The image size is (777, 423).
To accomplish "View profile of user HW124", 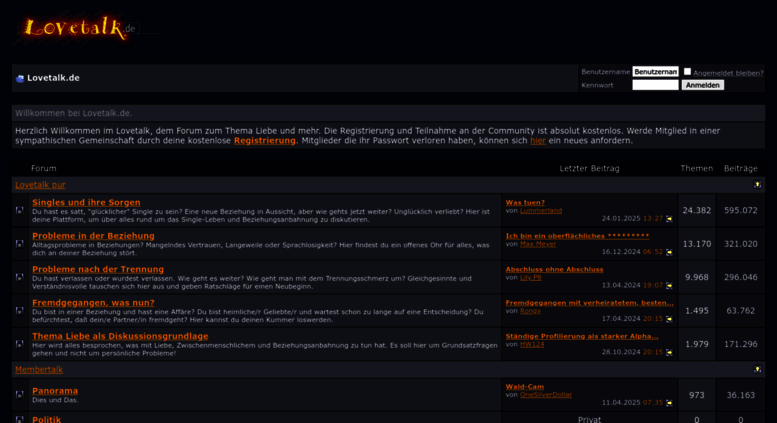I will [532, 344].
